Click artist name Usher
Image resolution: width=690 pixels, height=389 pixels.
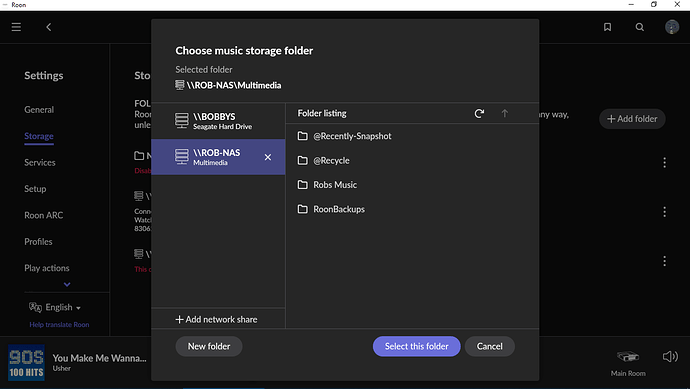pyautogui.click(x=62, y=369)
